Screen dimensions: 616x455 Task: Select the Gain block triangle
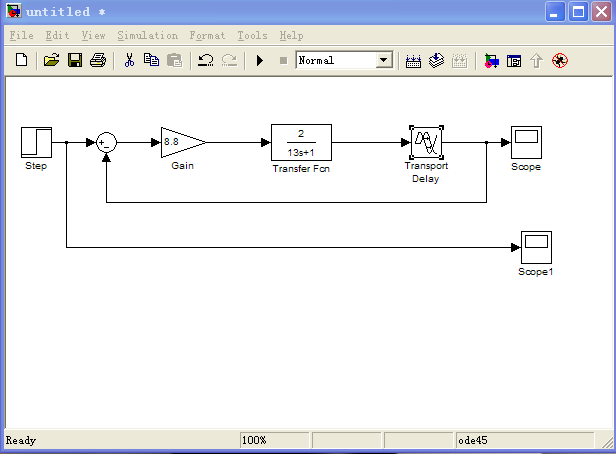(181, 143)
